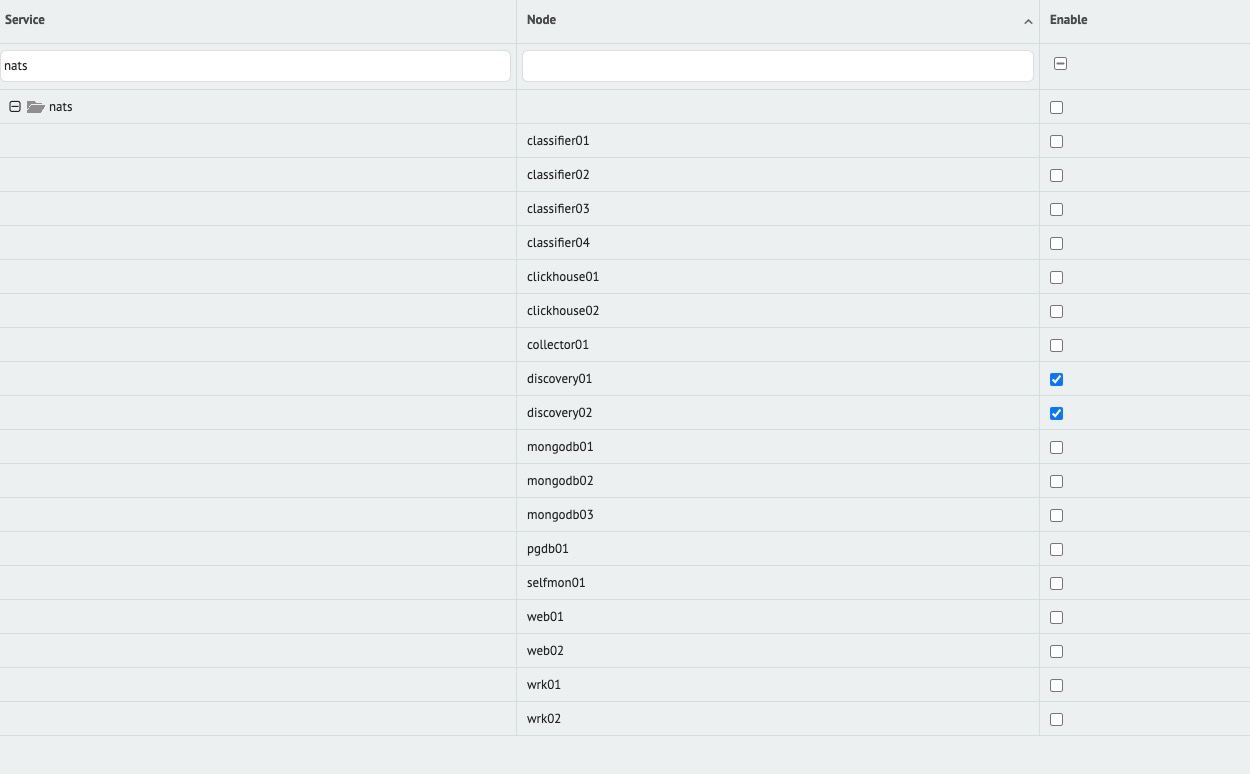Screen dimensions: 1250x774
Task: Toggle the Node column sort arrow
Action: pyautogui.click(x=1028, y=21)
